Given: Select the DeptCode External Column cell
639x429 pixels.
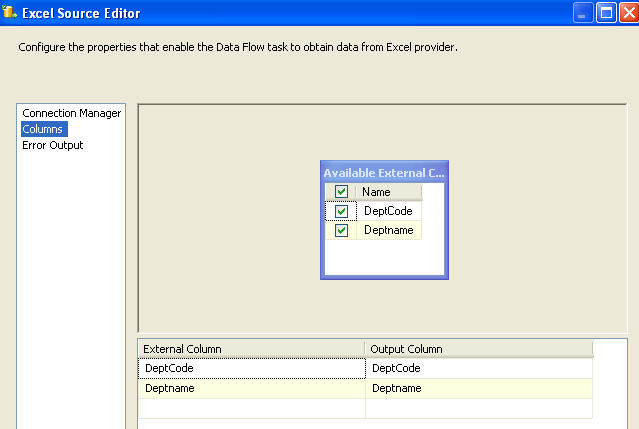Looking at the screenshot, I should tap(252, 368).
